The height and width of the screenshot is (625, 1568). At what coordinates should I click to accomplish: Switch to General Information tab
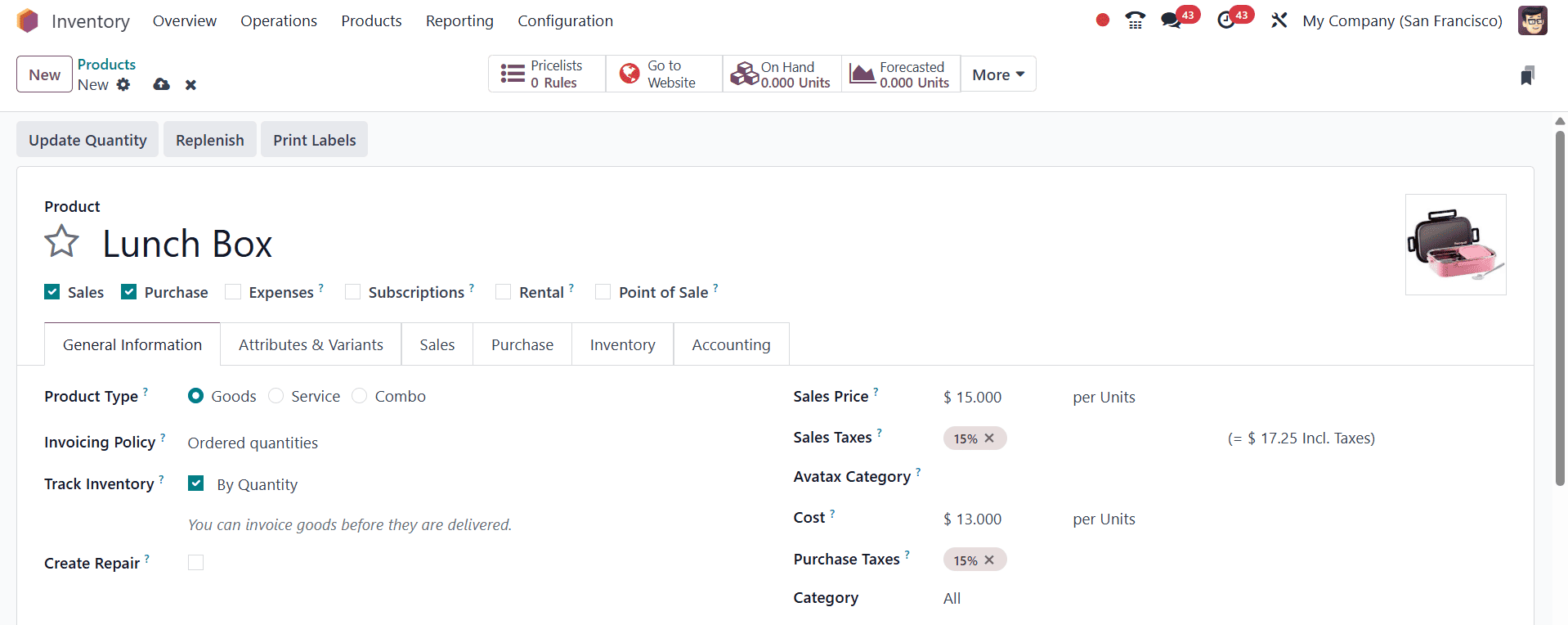pos(132,344)
